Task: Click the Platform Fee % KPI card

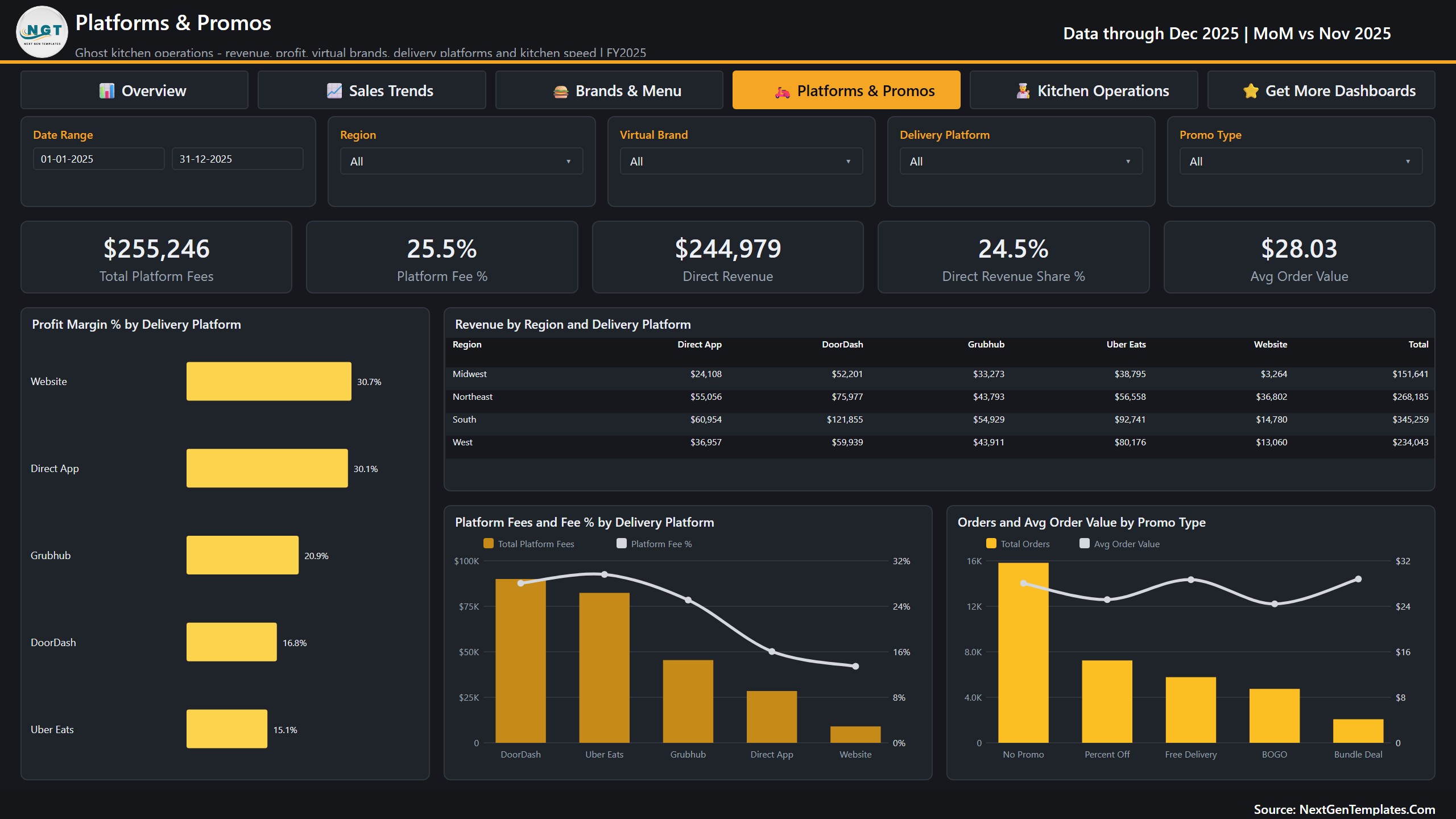Action: pos(442,257)
